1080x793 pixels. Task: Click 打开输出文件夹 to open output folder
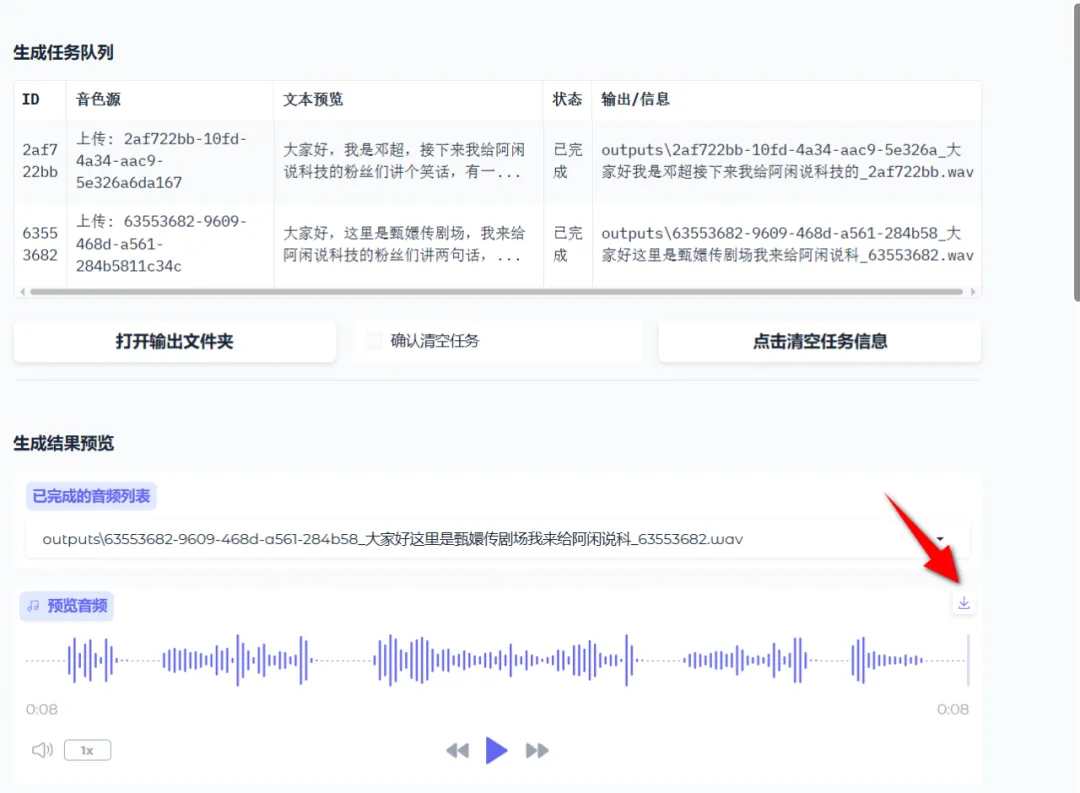174,340
